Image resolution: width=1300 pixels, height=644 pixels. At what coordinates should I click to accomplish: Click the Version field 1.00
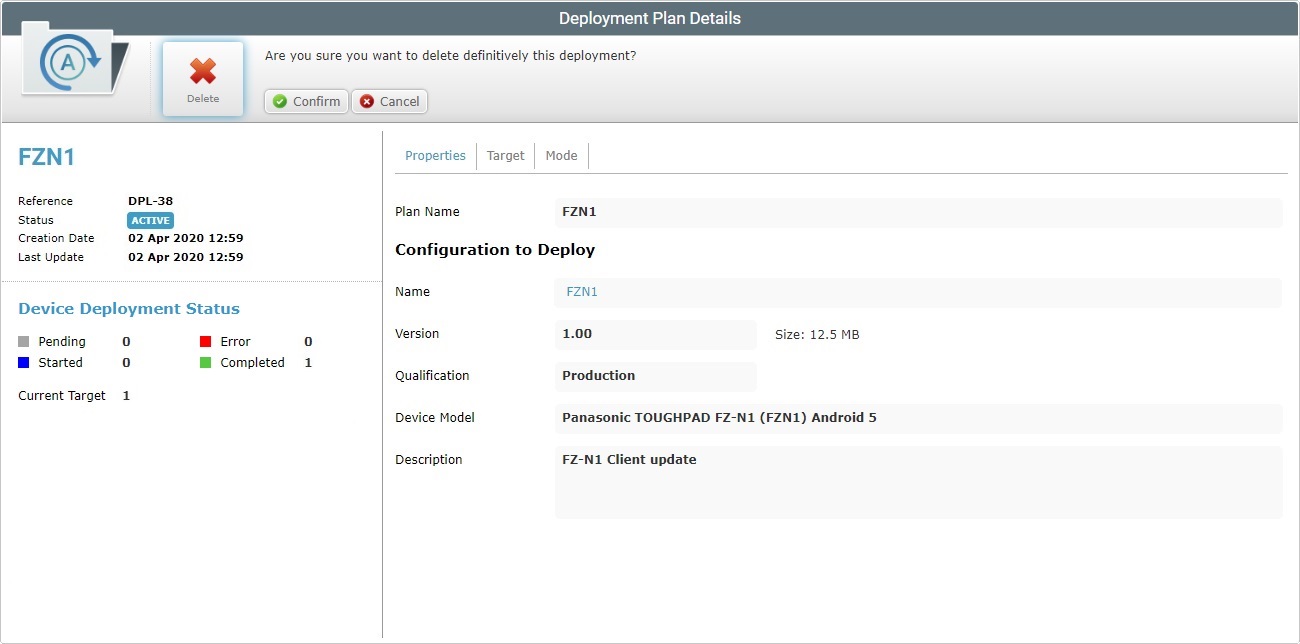656,334
